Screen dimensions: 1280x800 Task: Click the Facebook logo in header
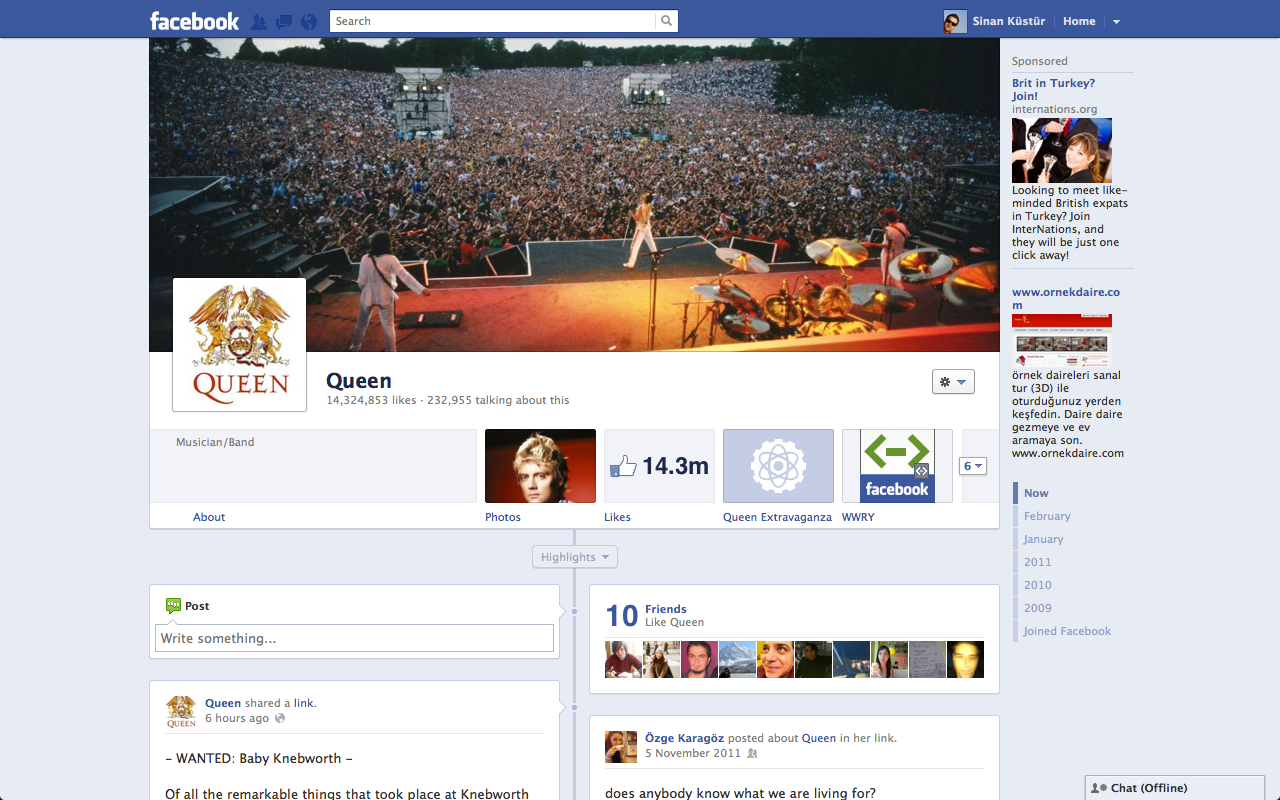194,21
